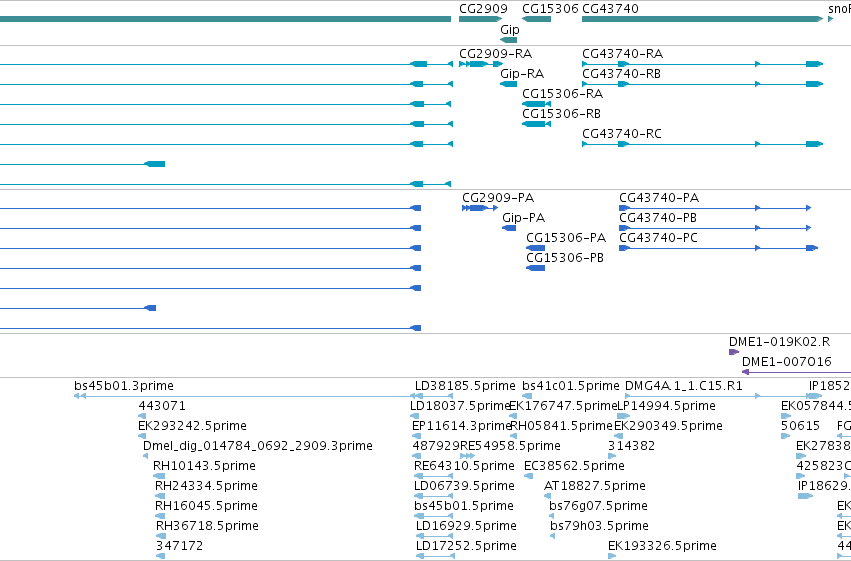Click the Gip gene label
This screenshot has width=851, height=561.
tap(510, 30)
